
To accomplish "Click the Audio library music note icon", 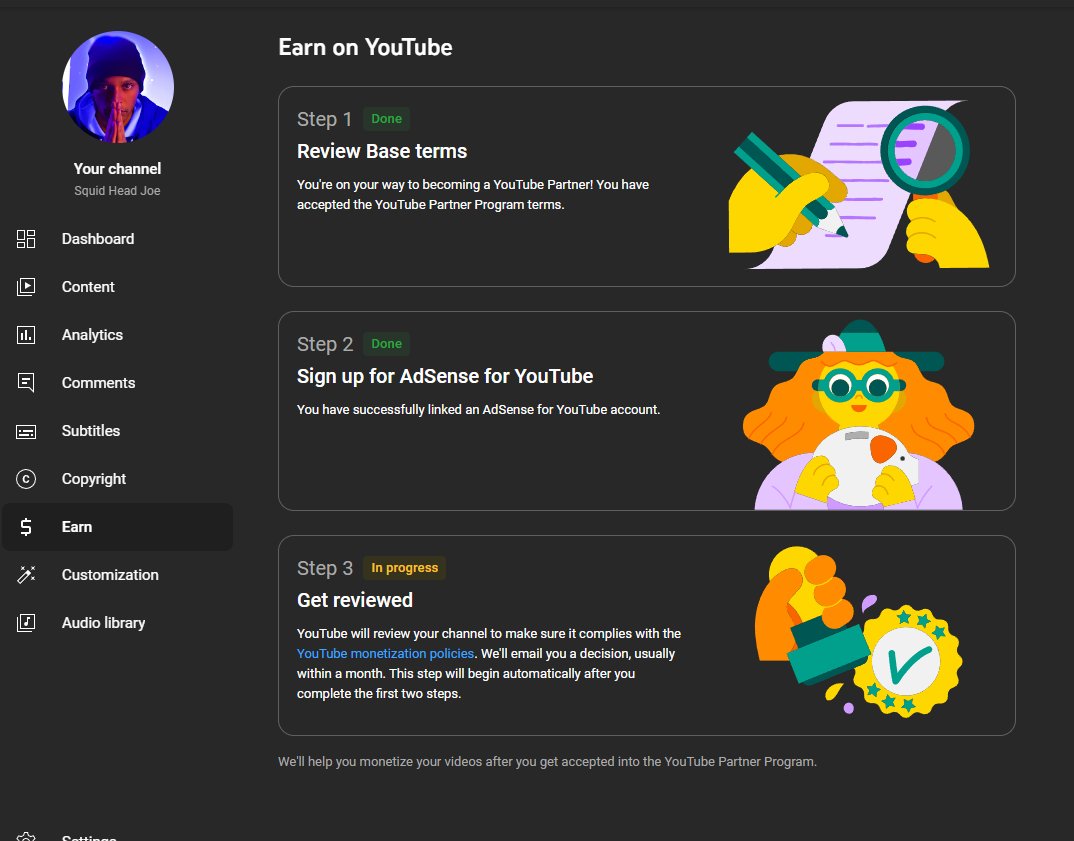I will [x=26, y=623].
